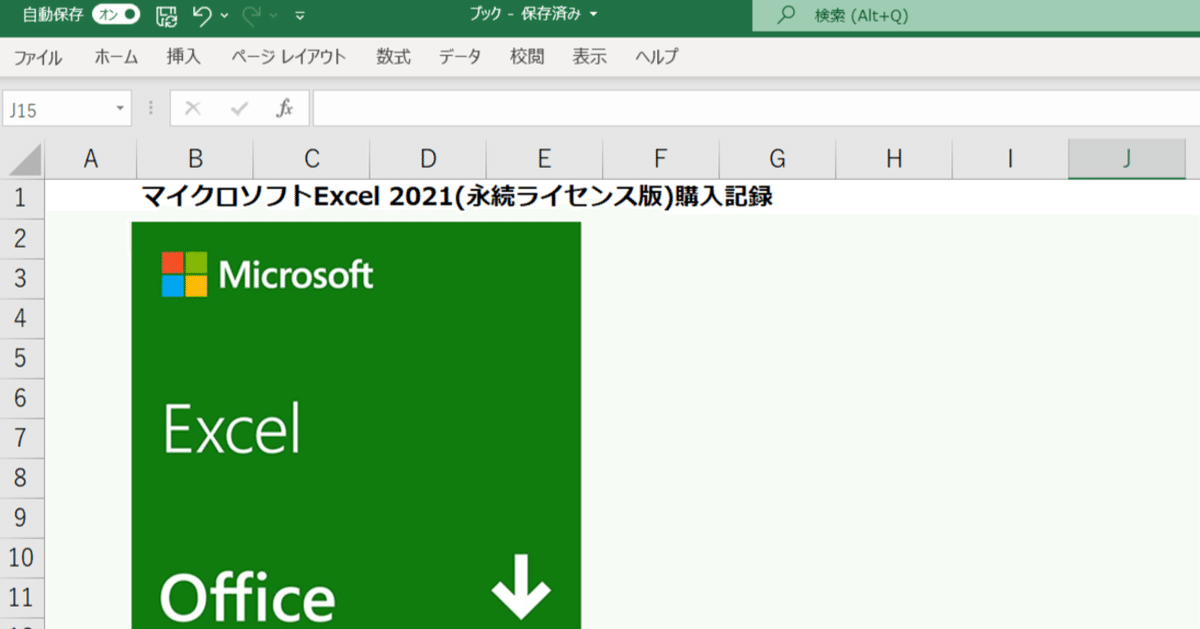
Task: Select column A header
Action: coord(91,159)
